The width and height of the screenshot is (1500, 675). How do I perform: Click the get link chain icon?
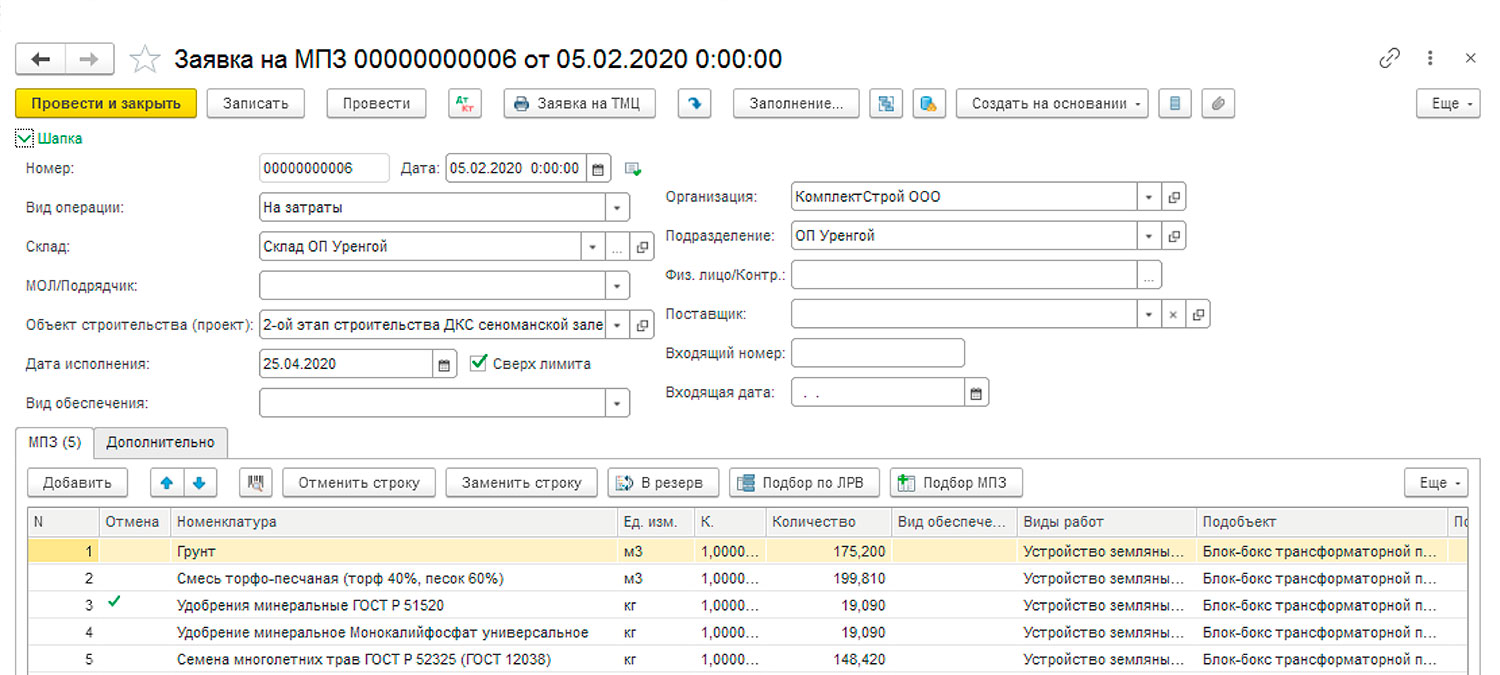pos(1389,59)
